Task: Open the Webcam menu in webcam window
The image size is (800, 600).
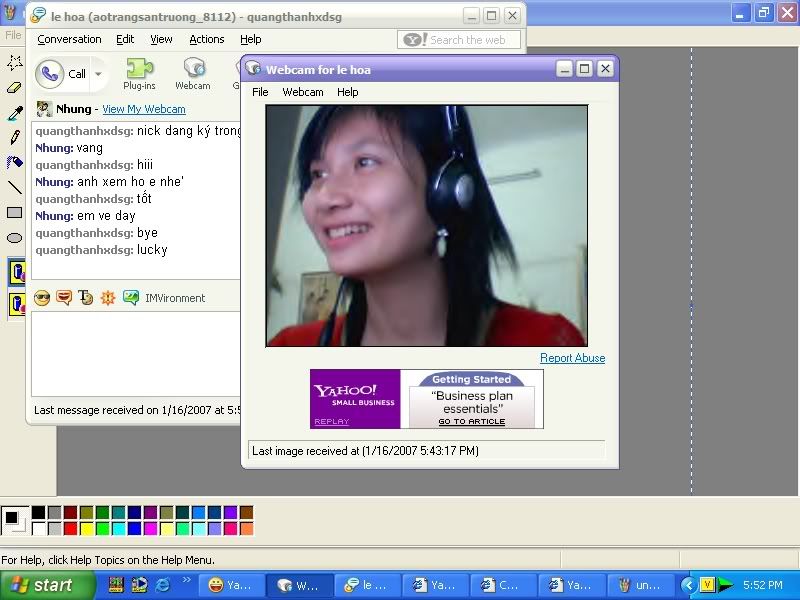Action: tap(302, 92)
